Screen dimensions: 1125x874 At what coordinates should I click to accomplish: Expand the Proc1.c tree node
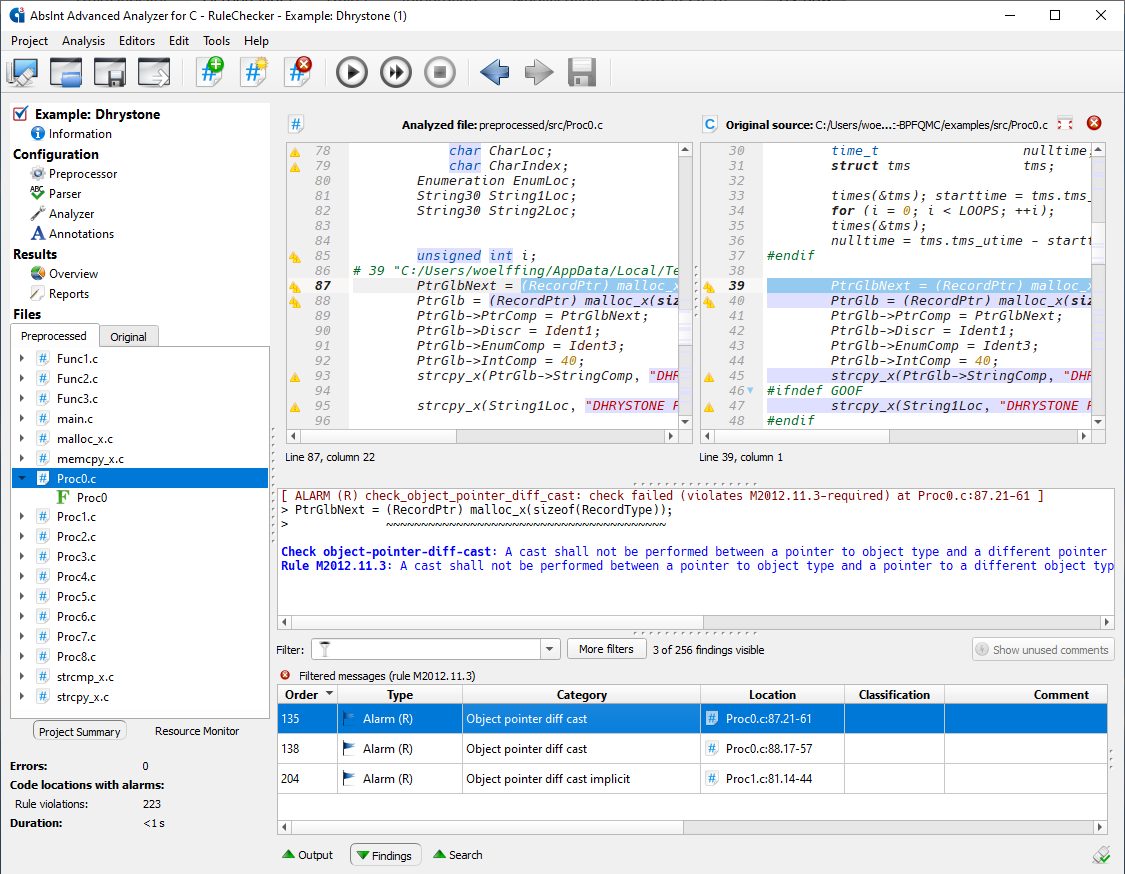point(22,517)
